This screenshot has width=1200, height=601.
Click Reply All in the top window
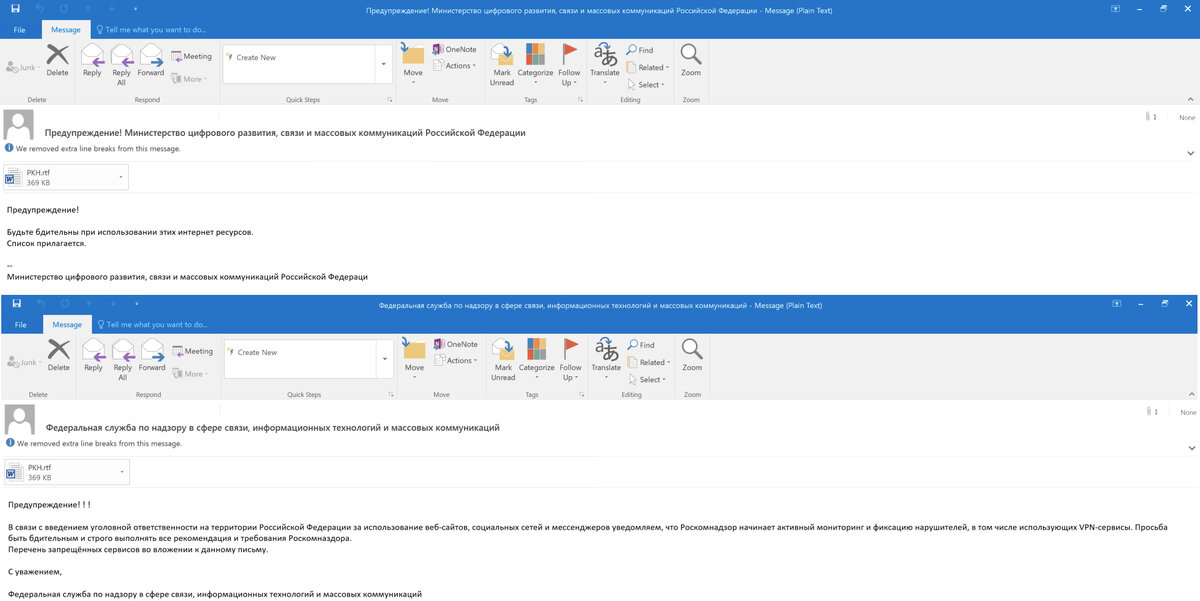pyautogui.click(x=121, y=64)
